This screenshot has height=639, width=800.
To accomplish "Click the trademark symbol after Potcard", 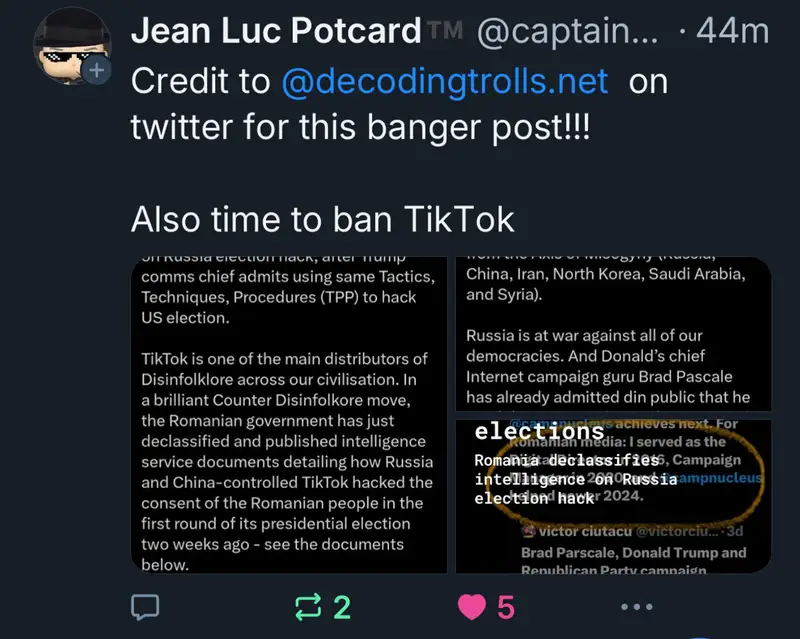I will [x=446, y=33].
